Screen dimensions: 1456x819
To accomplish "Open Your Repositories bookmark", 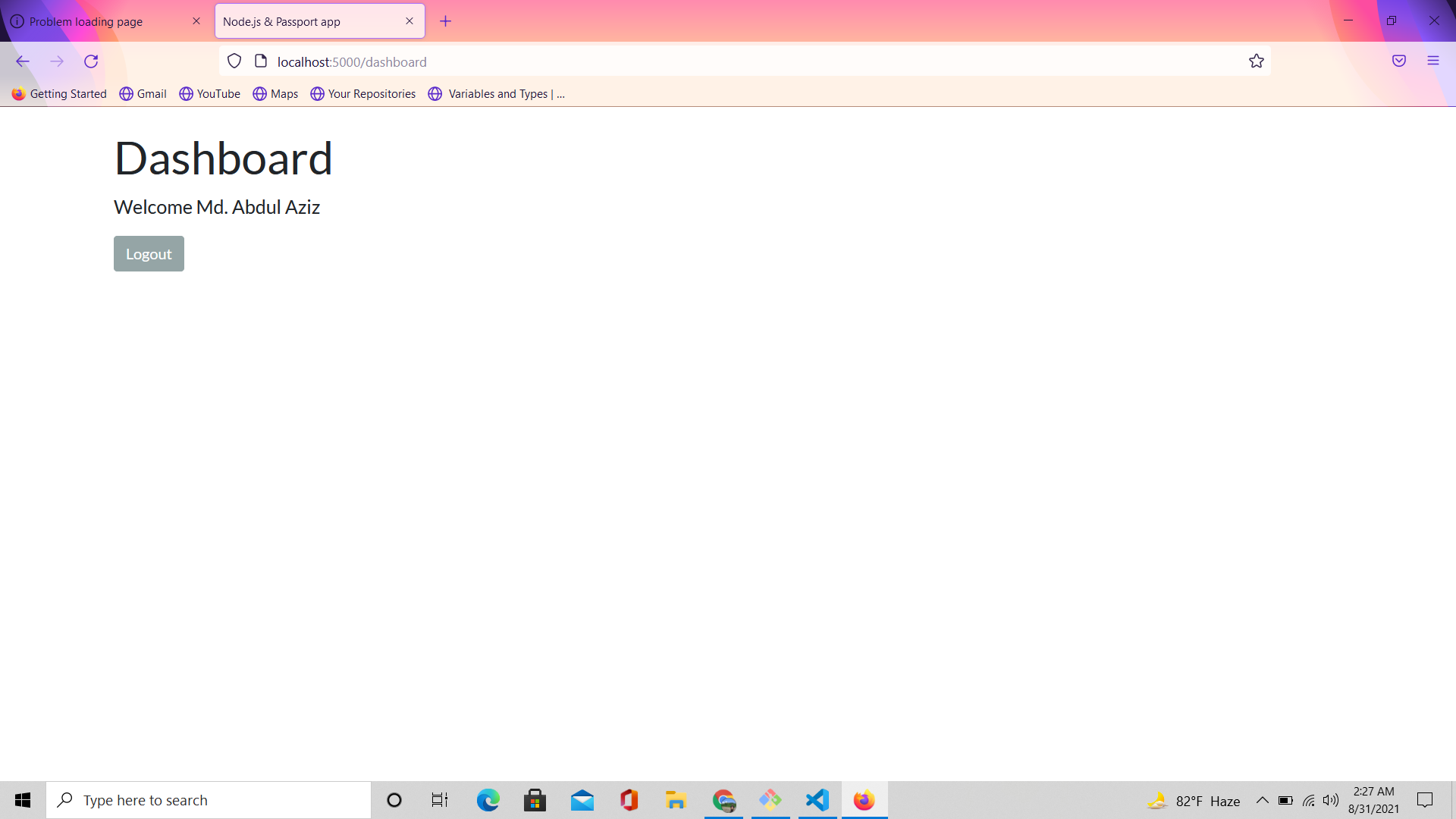I will click(363, 94).
